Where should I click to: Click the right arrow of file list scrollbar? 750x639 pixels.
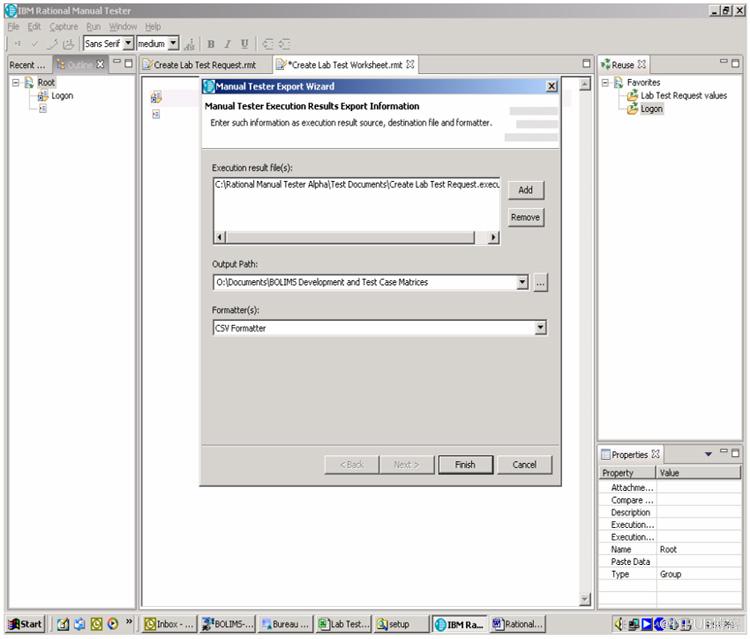493,237
